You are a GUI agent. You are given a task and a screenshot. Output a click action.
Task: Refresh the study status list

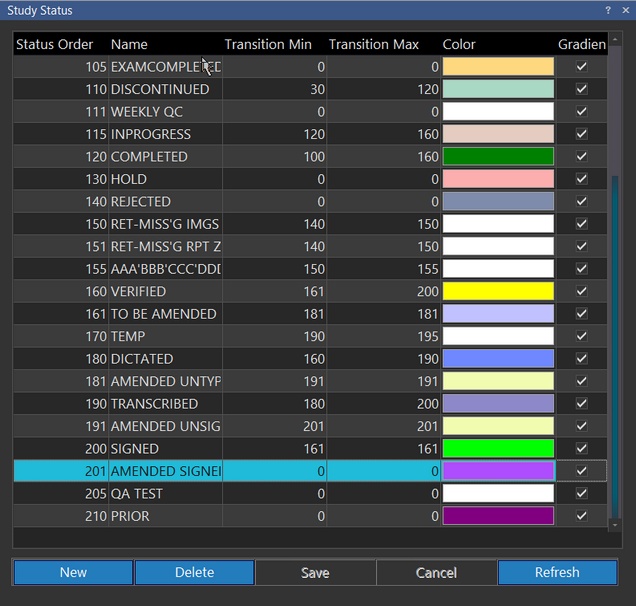(557, 572)
